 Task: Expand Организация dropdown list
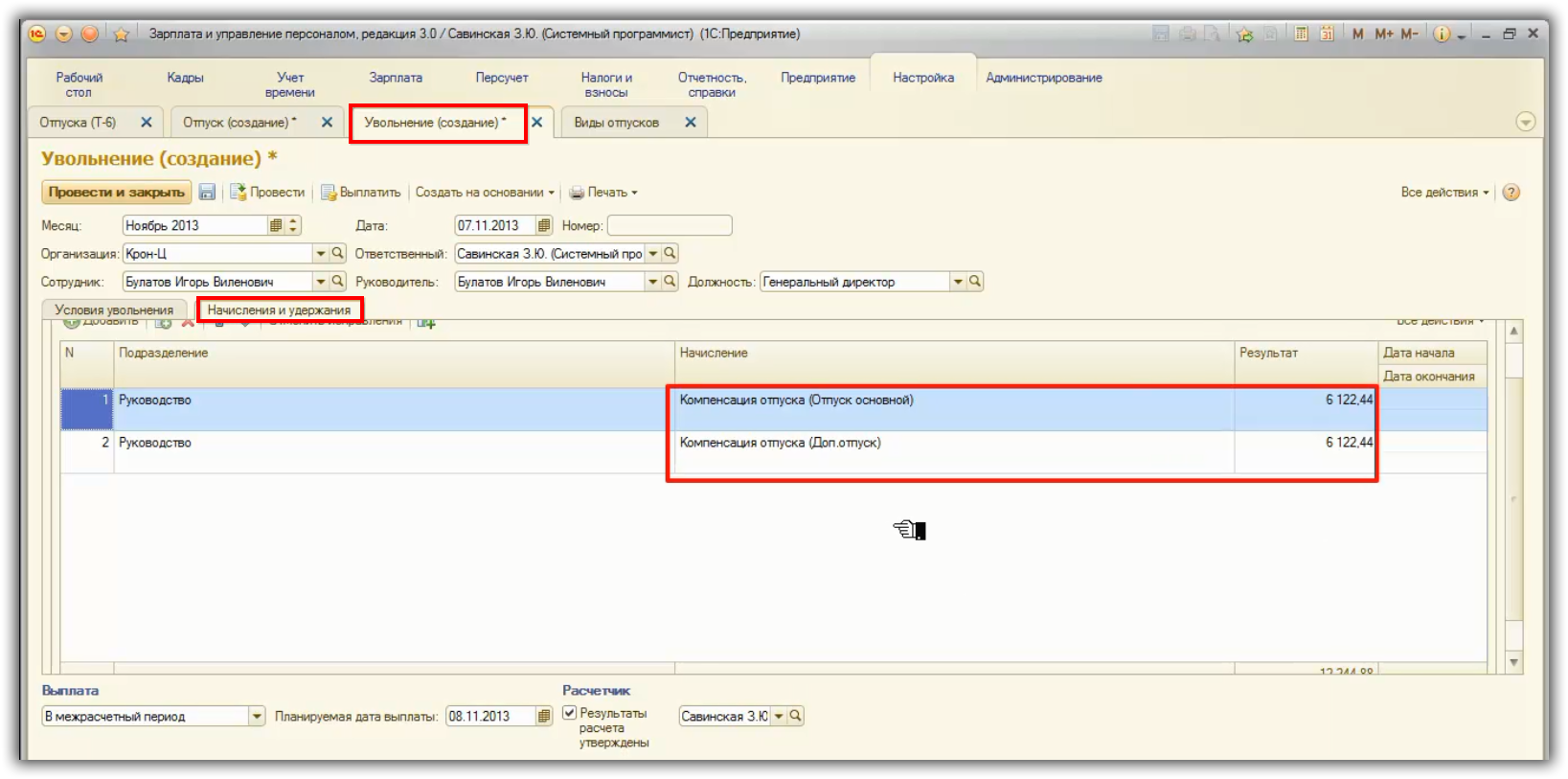(321, 254)
